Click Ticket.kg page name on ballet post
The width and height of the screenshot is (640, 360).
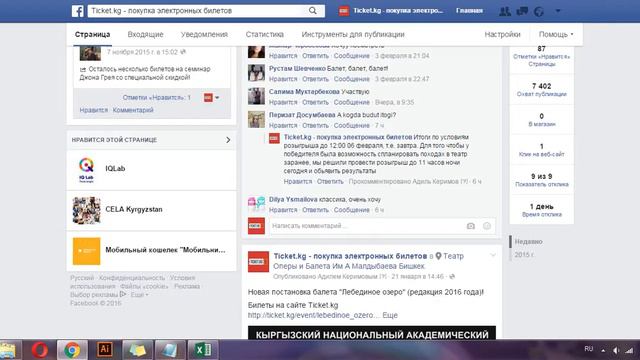tap(350, 256)
